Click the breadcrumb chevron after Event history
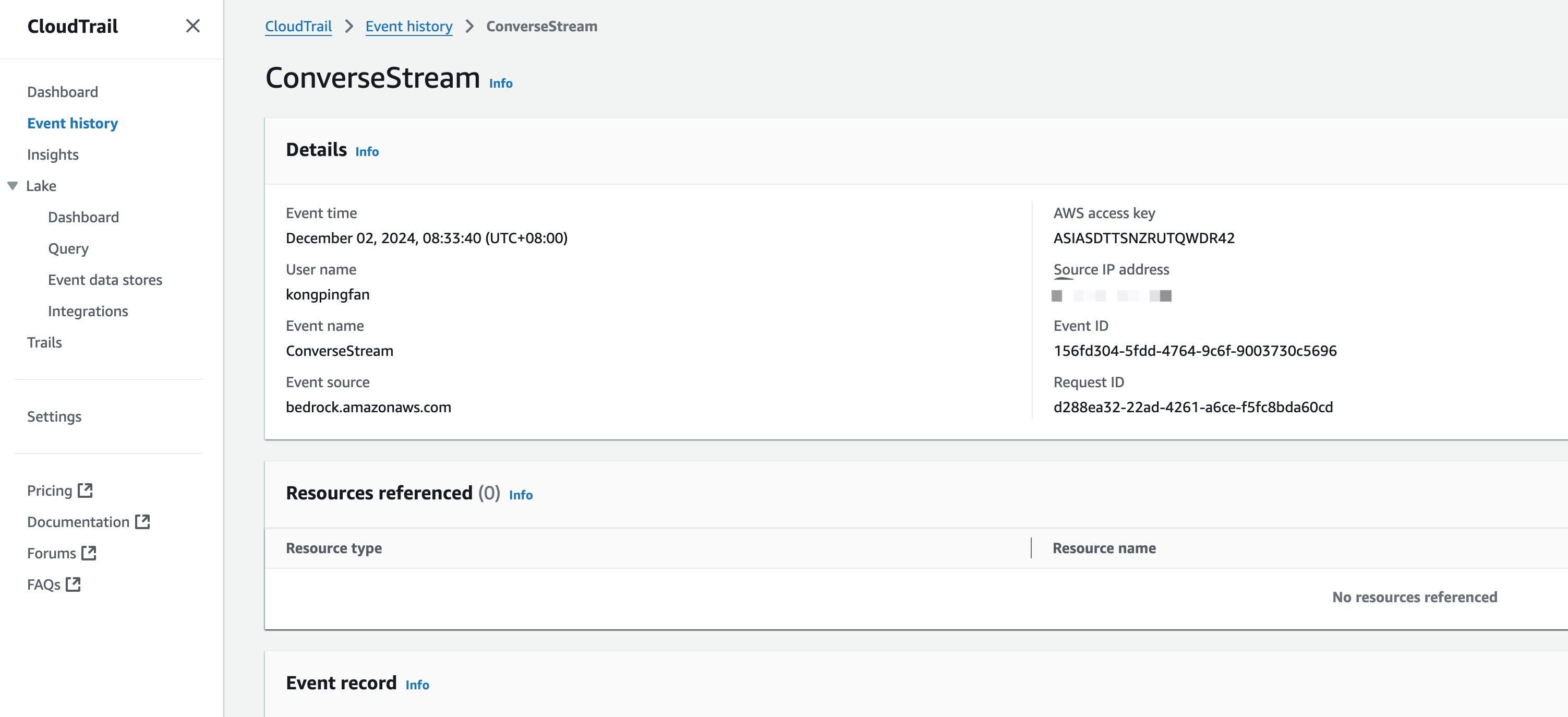The image size is (1568, 717). click(469, 26)
